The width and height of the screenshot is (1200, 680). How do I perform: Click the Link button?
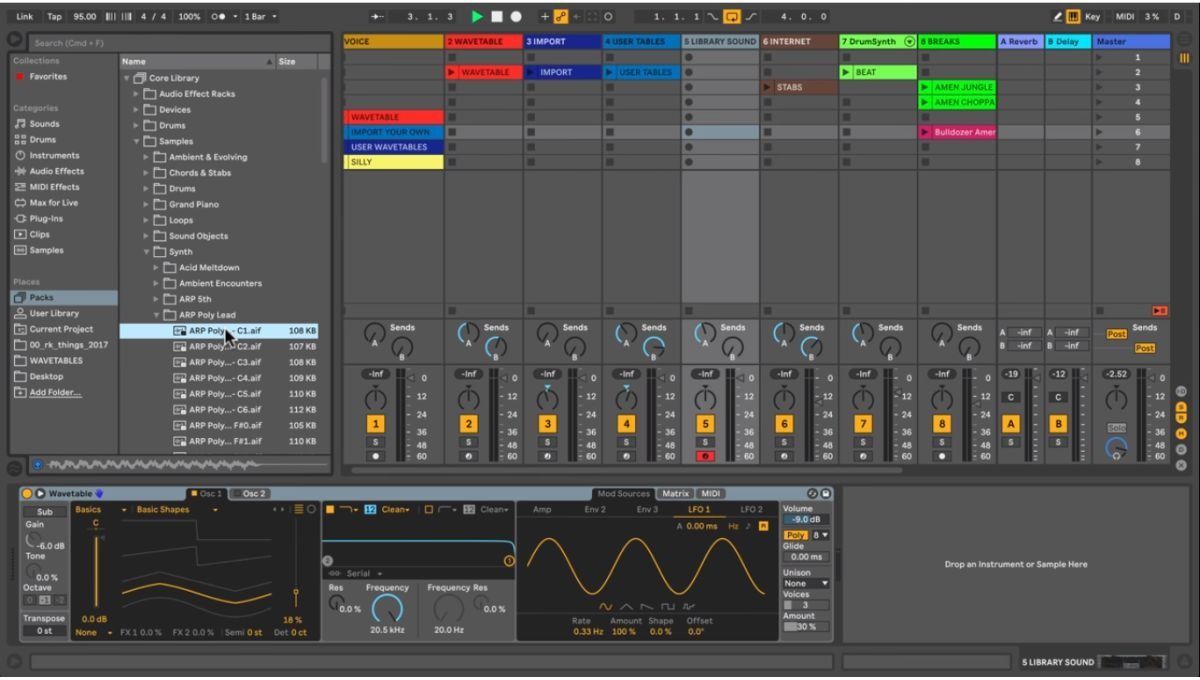(x=25, y=17)
